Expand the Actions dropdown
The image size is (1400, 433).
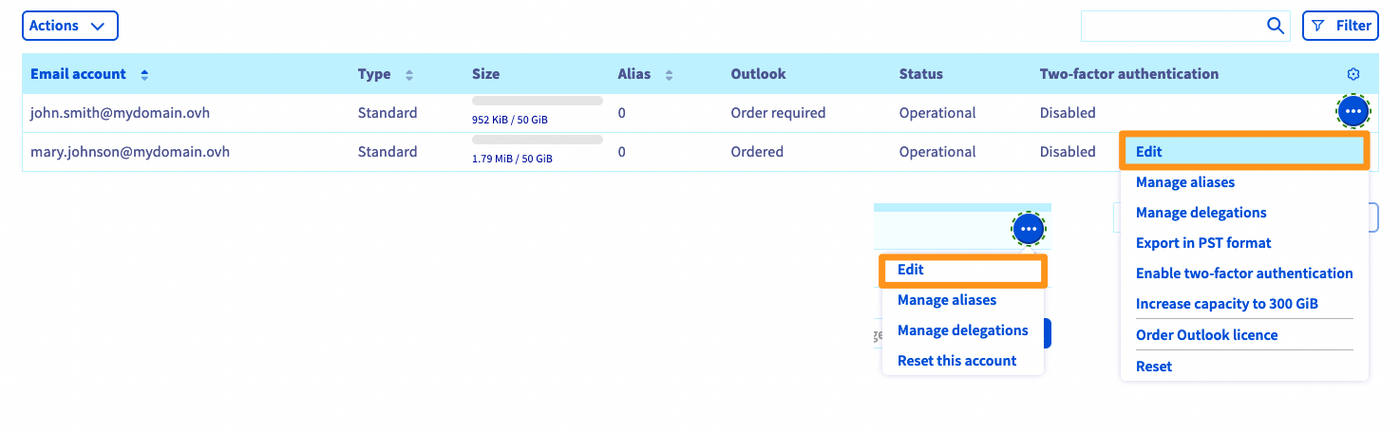tap(70, 26)
